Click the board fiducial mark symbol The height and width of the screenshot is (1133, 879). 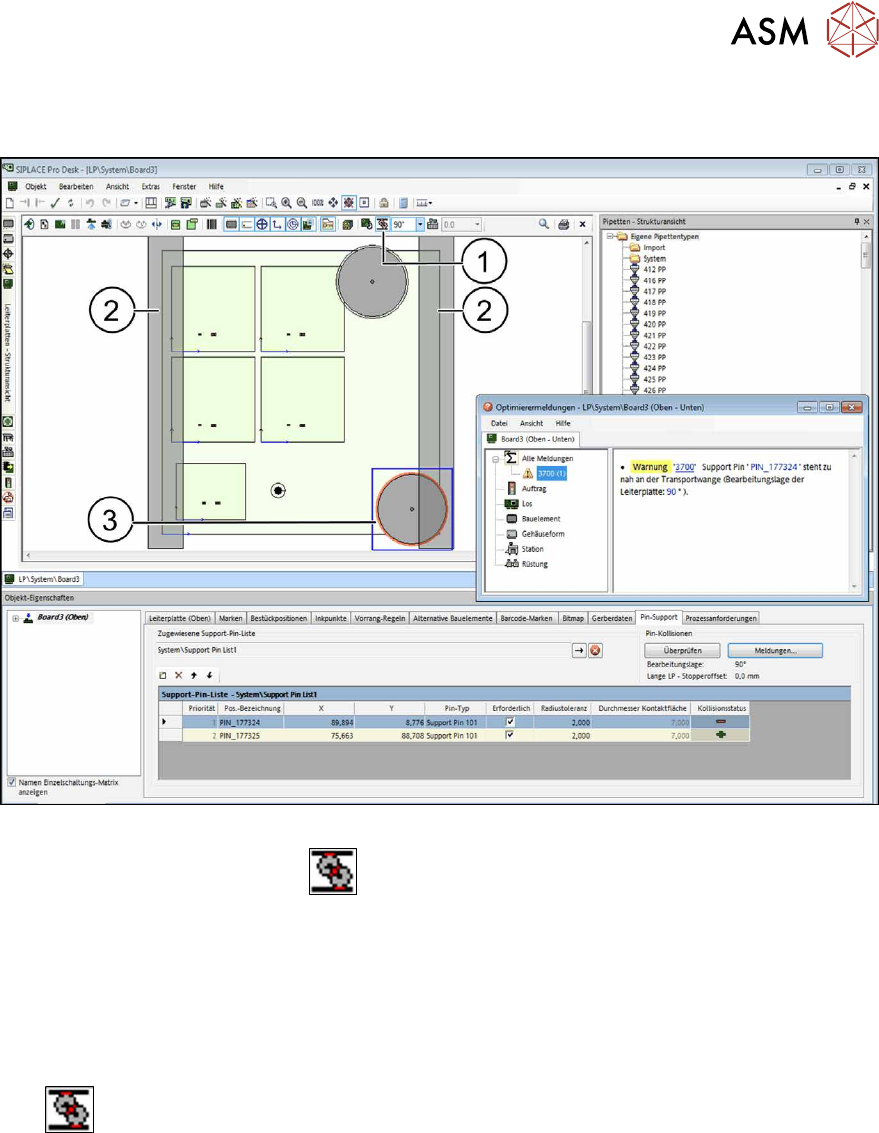(x=278, y=491)
